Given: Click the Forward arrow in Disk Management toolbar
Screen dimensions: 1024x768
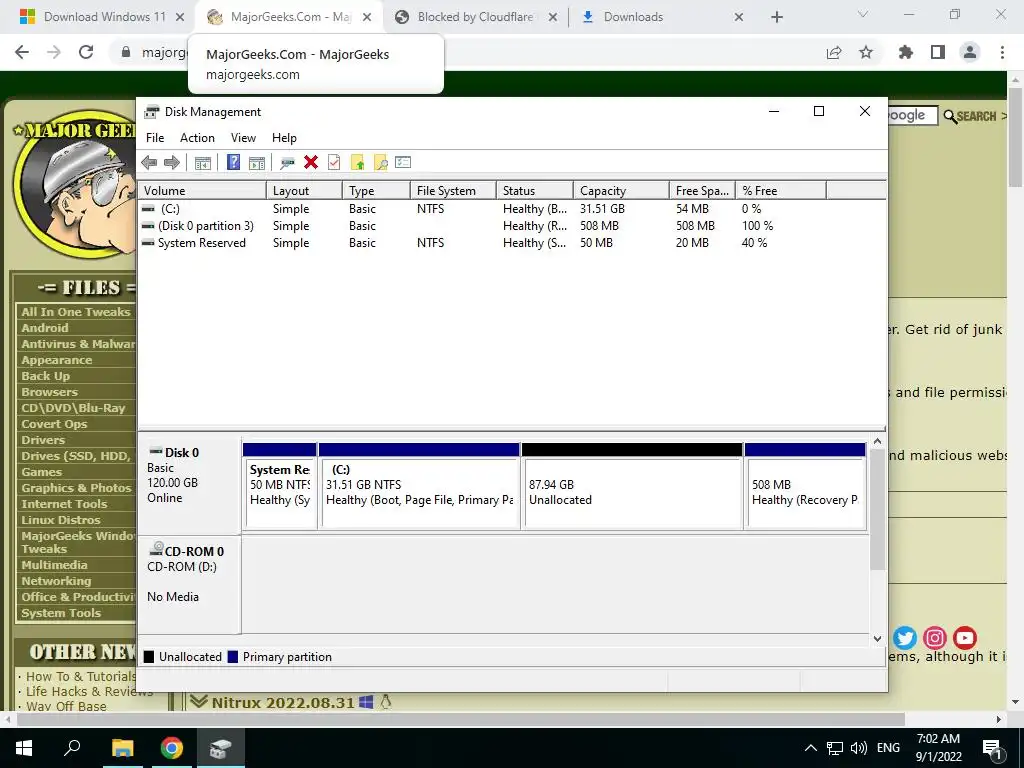Looking at the screenshot, I should click(x=172, y=163).
